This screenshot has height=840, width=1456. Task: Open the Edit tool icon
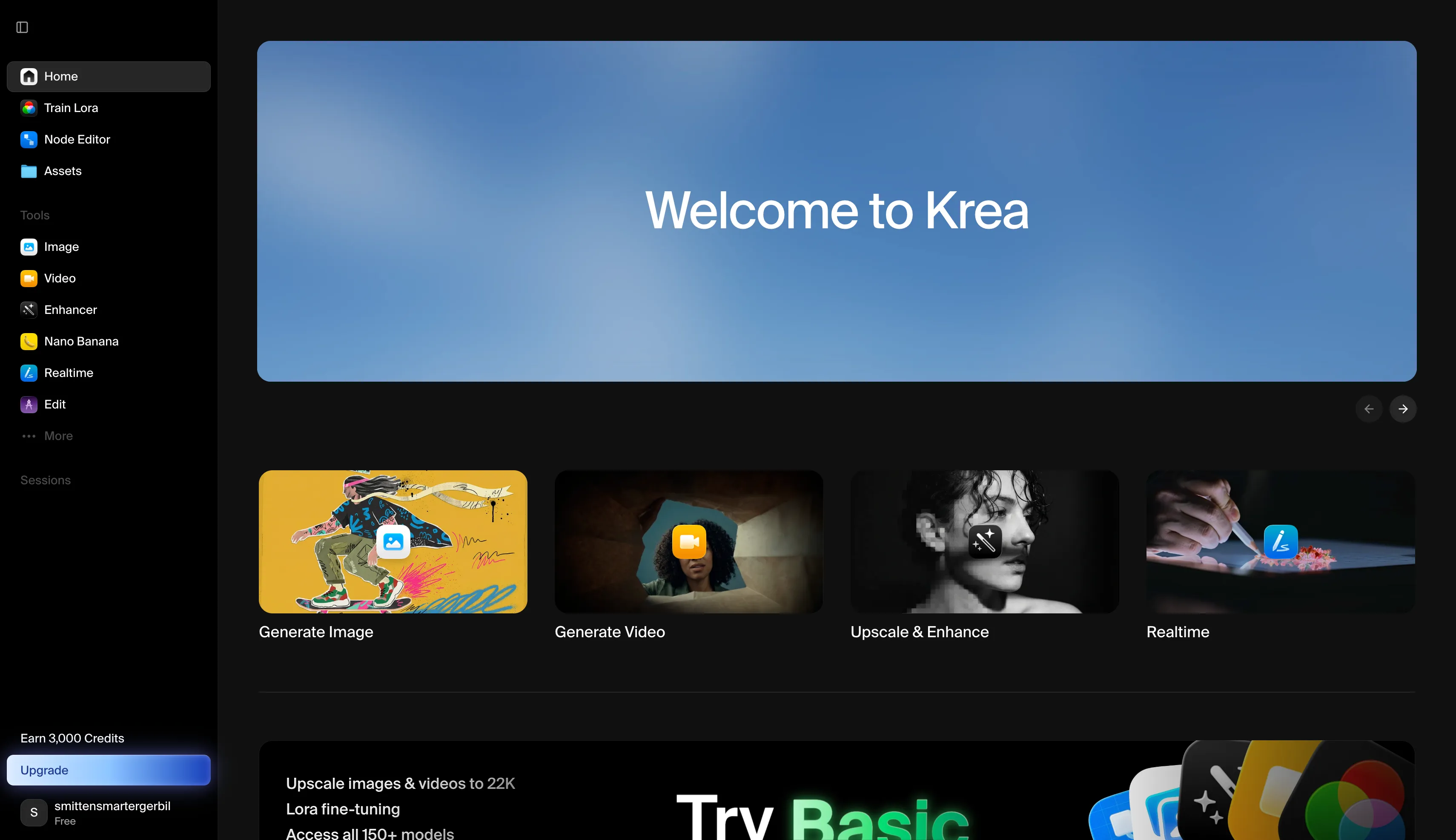[29, 404]
